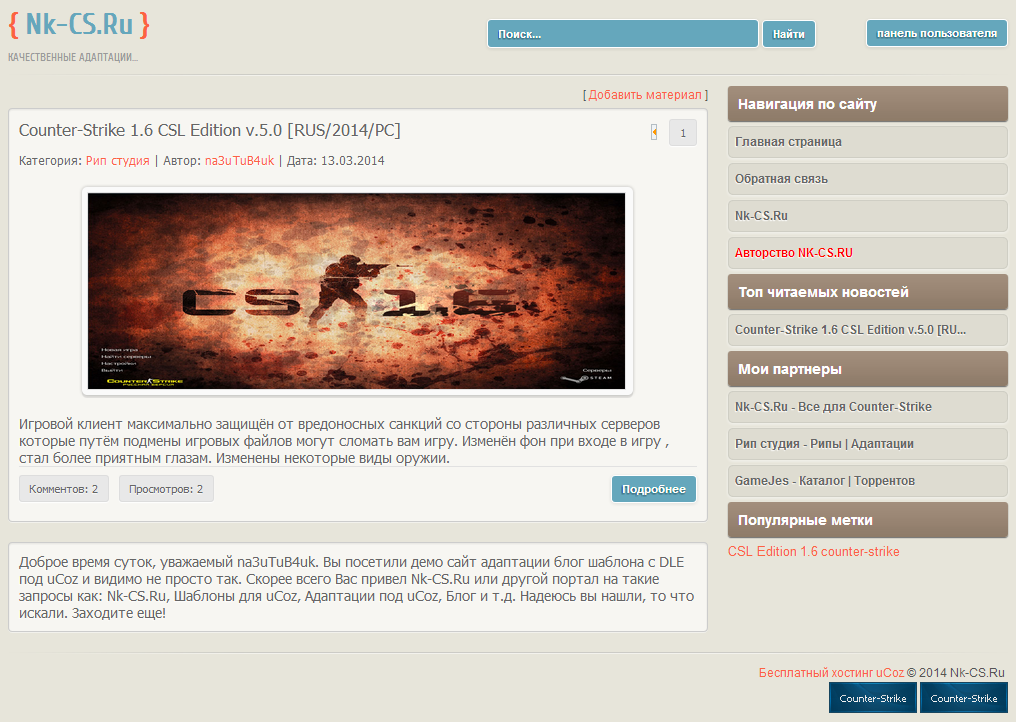Screen dimensions: 1016x722
Task: Visit partner GameJes - Каталог | Торрентов
Action: 868,480
